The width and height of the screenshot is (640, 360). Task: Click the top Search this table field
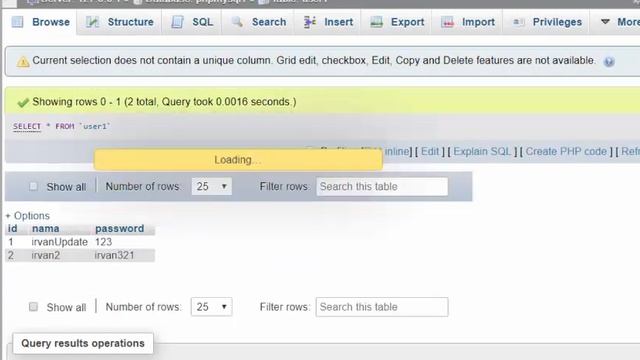pos(382,187)
